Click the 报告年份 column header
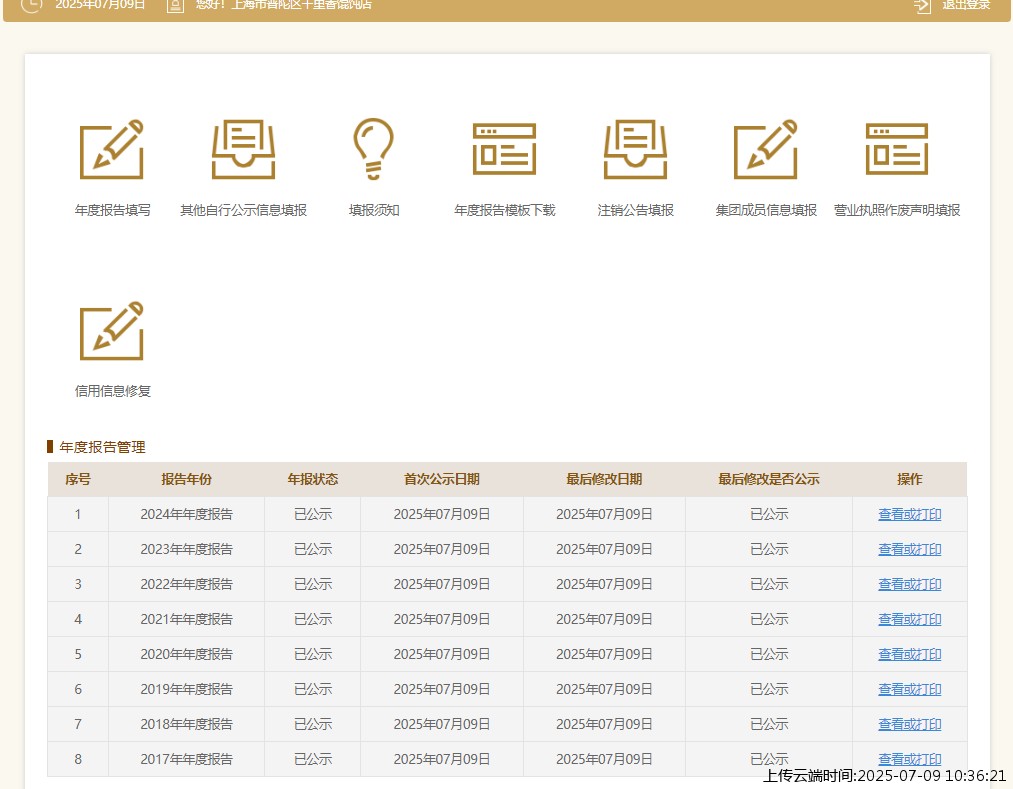Viewport: 1013px width, 789px height. pyautogui.click(x=186, y=479)
